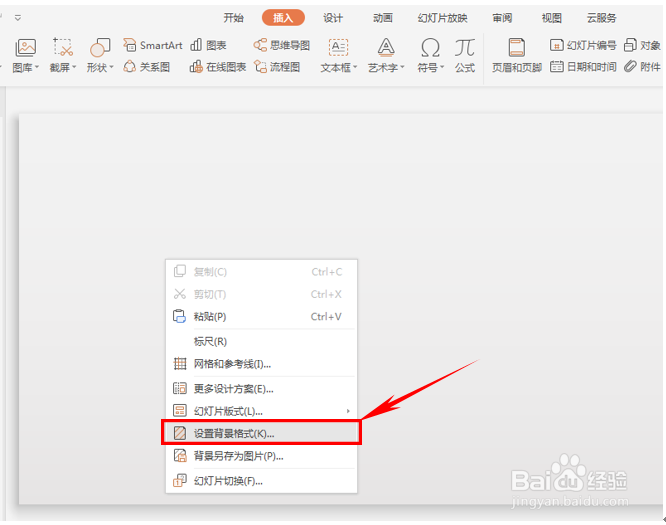The image size is (666, 525).
Task: Insert a SmartArt graphic
Action: pos(152,45)
